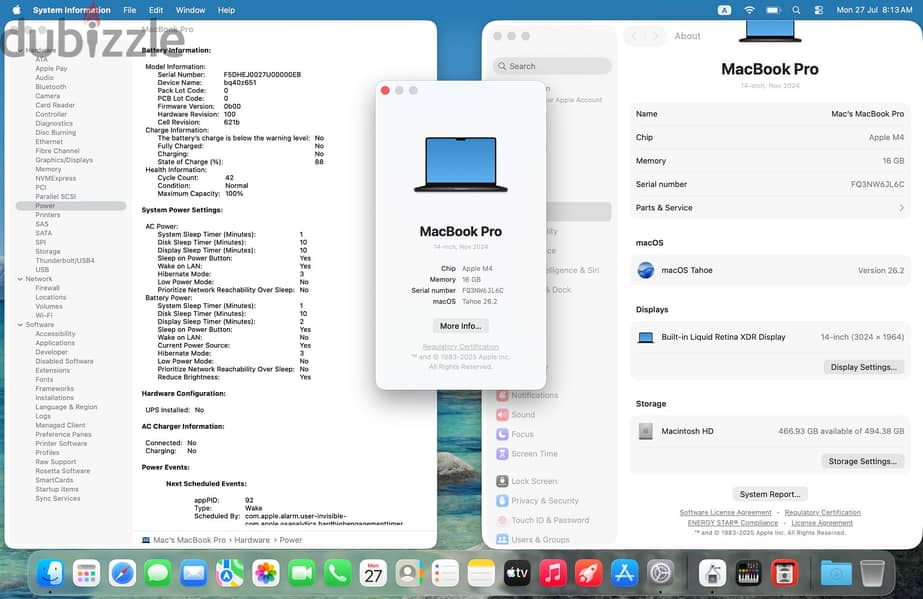Open Regulatory Certification link in About This Mac
This screenshot has width=923, height=599.
(x=460, y=347)
